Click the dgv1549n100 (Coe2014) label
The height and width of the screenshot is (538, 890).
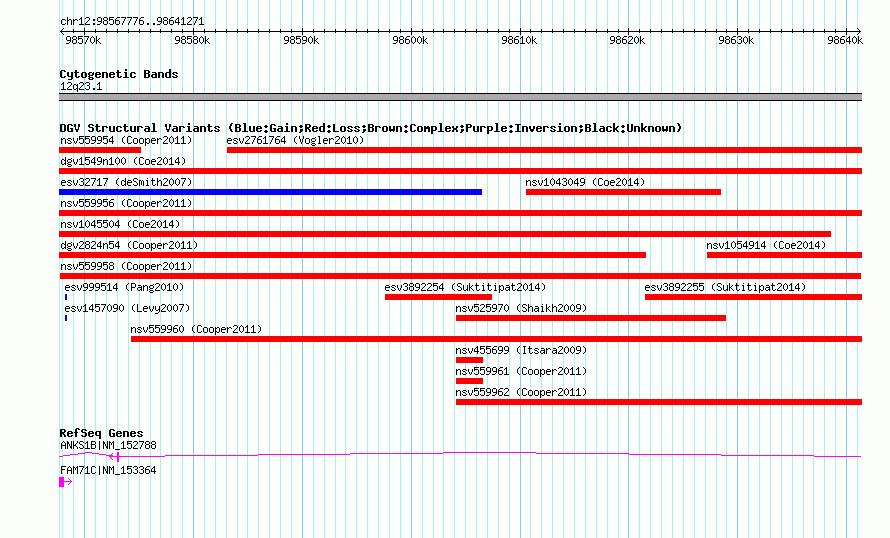tap(123, 161)
